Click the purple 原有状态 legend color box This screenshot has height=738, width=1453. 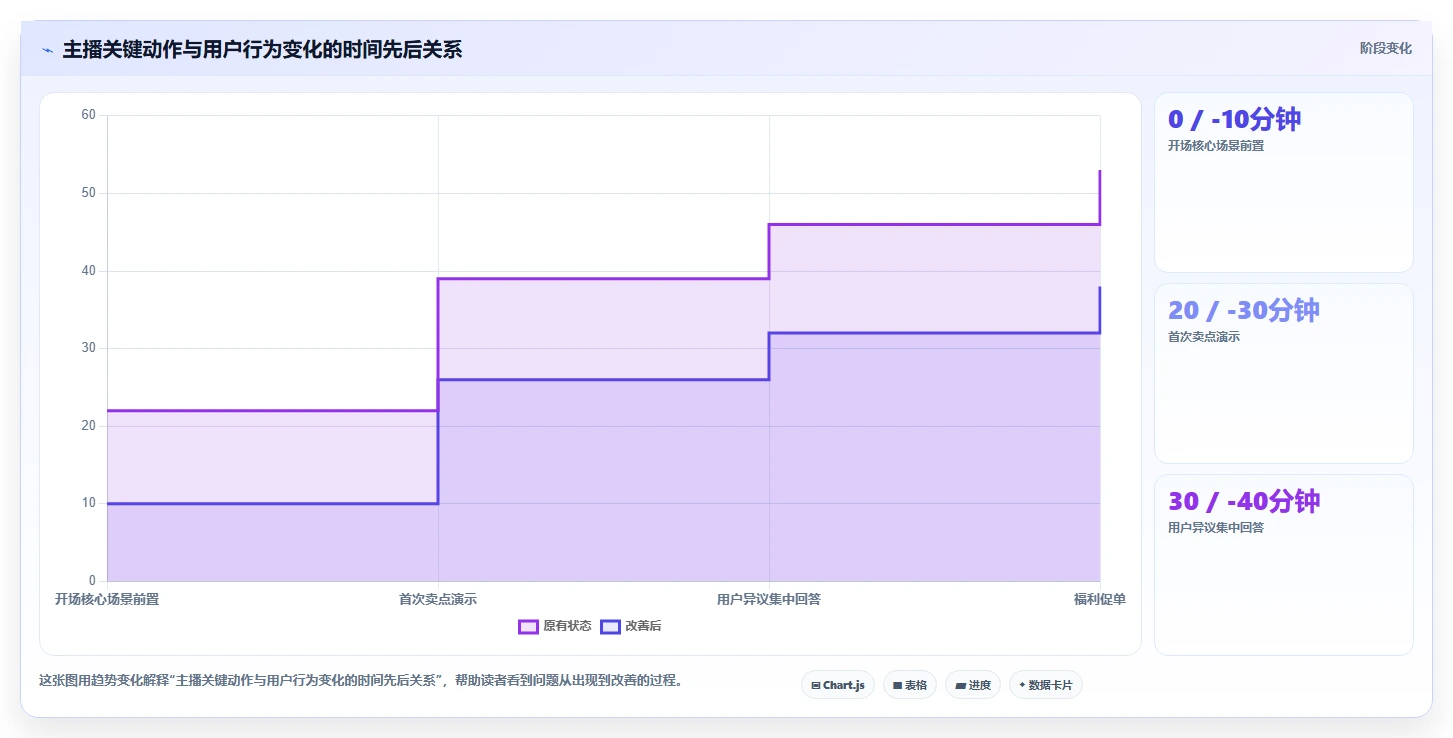(x=528, y=627)
